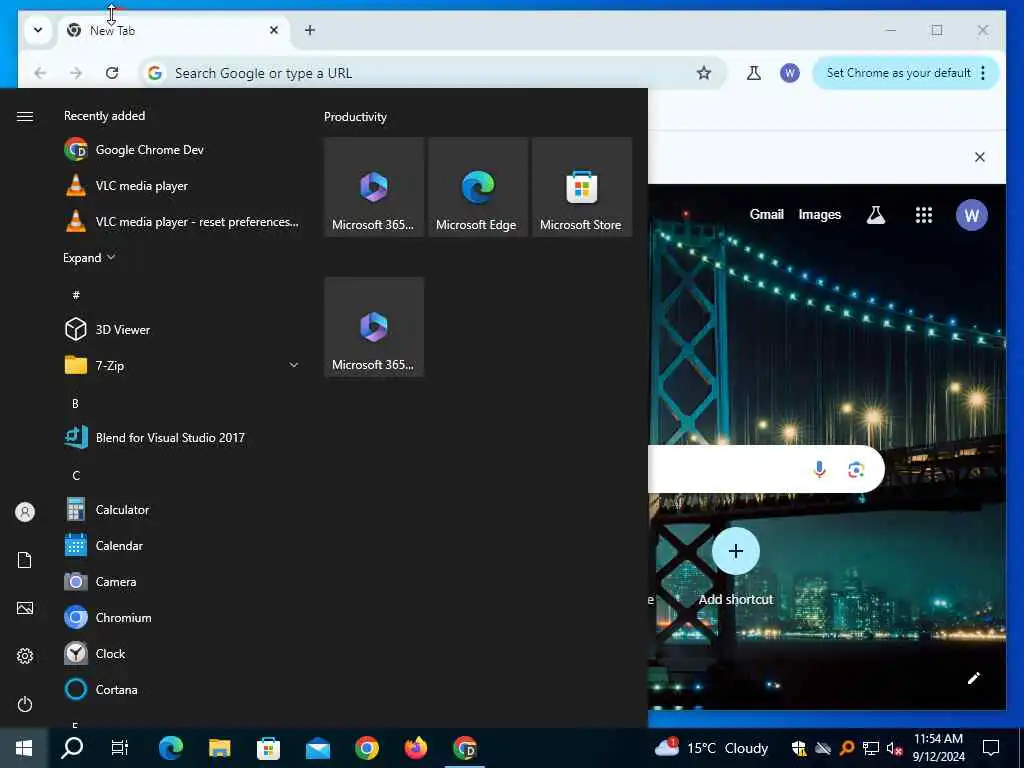The height and width of the screenshot is (768, 1024).
Task: Open Search Labs flask on Google page
Action: click(876, 214)
